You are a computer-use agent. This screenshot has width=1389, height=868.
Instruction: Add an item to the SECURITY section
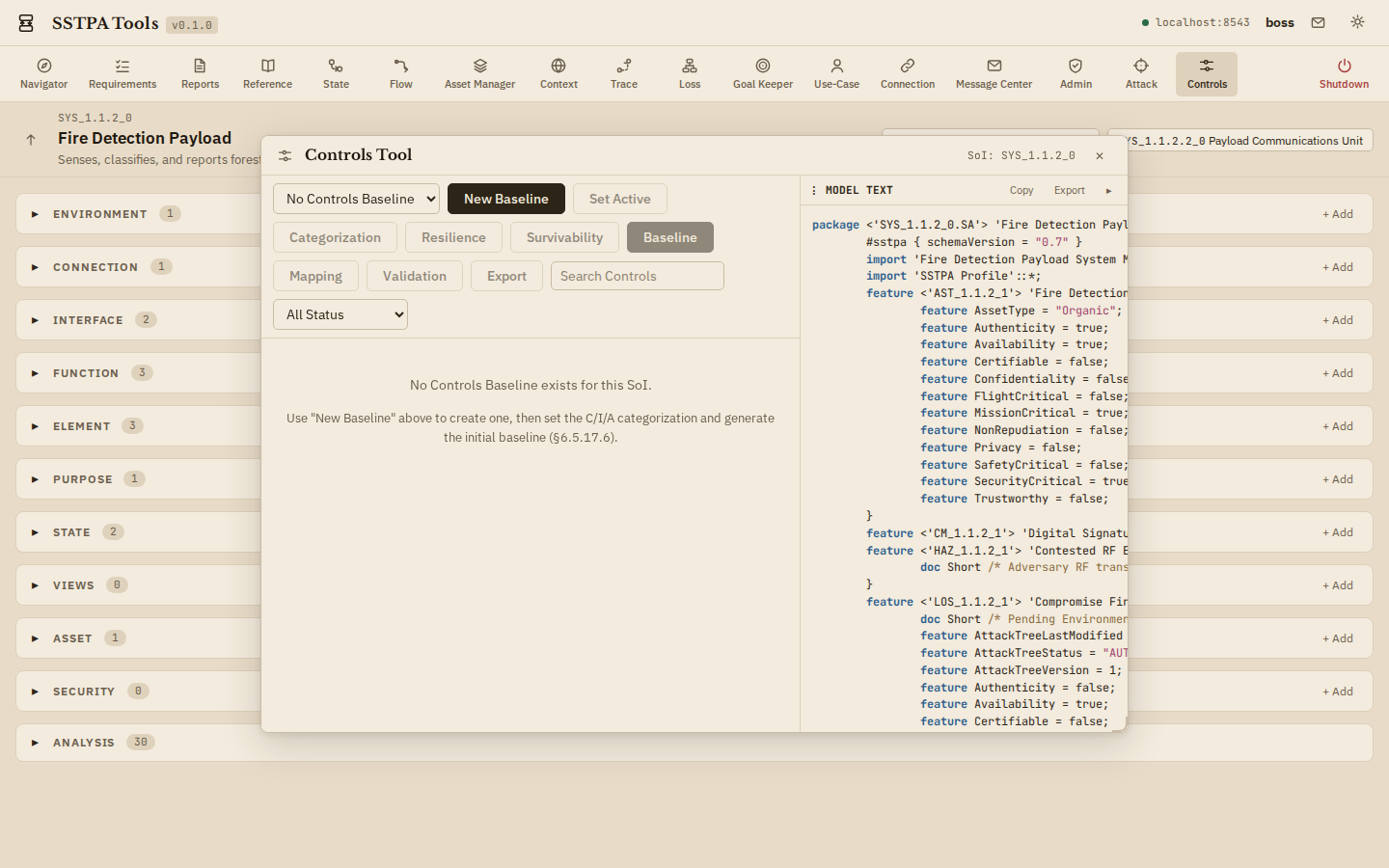(x=1338, y=692)
